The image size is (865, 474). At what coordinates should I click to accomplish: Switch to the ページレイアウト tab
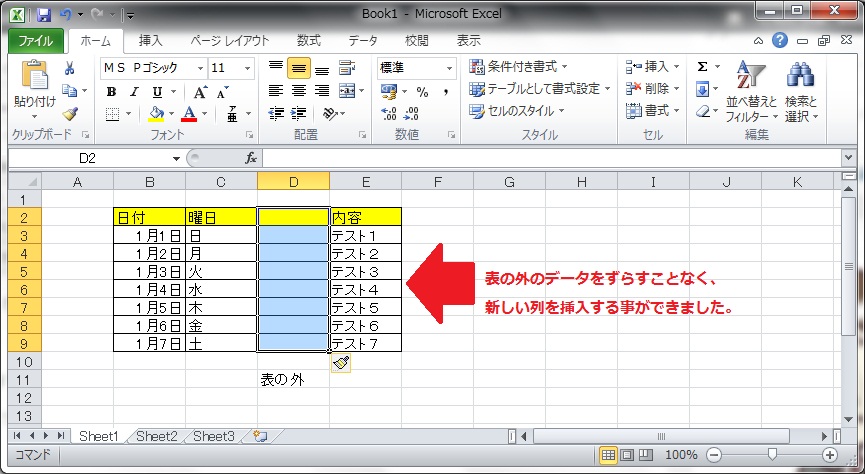tap(229, 41)
